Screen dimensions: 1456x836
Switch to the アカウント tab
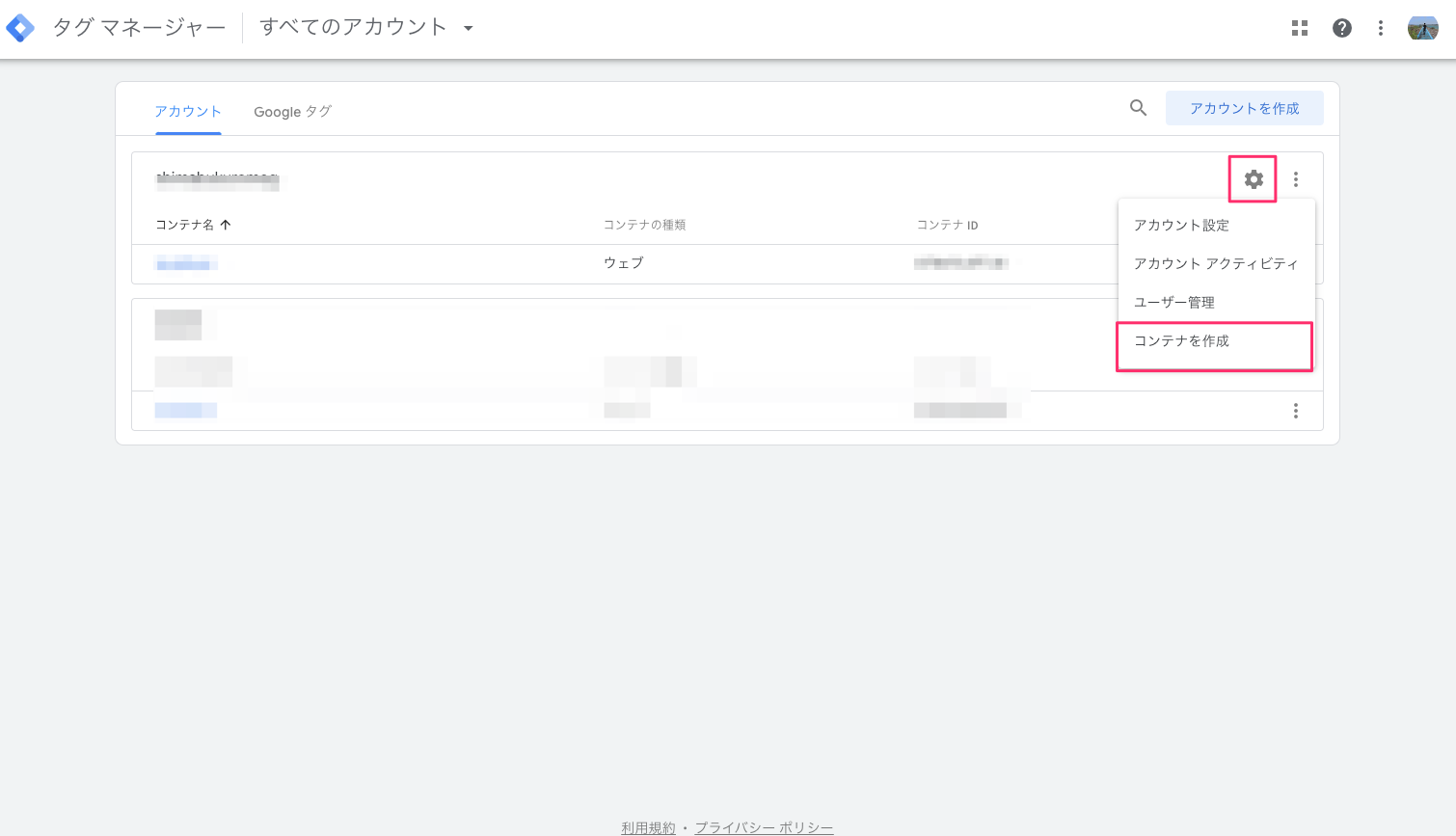point(188,112)
